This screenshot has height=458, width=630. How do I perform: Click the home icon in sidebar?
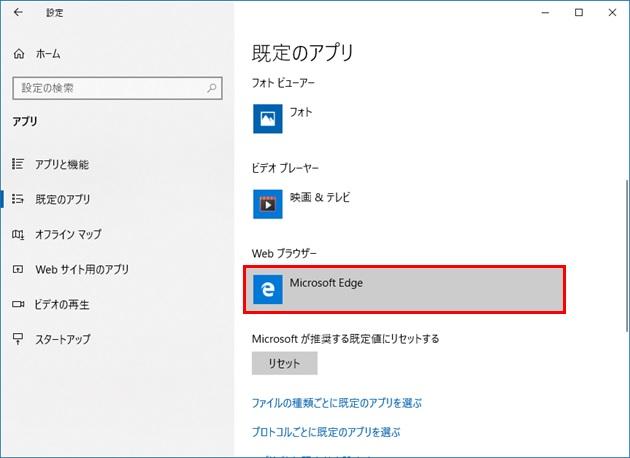19,54
